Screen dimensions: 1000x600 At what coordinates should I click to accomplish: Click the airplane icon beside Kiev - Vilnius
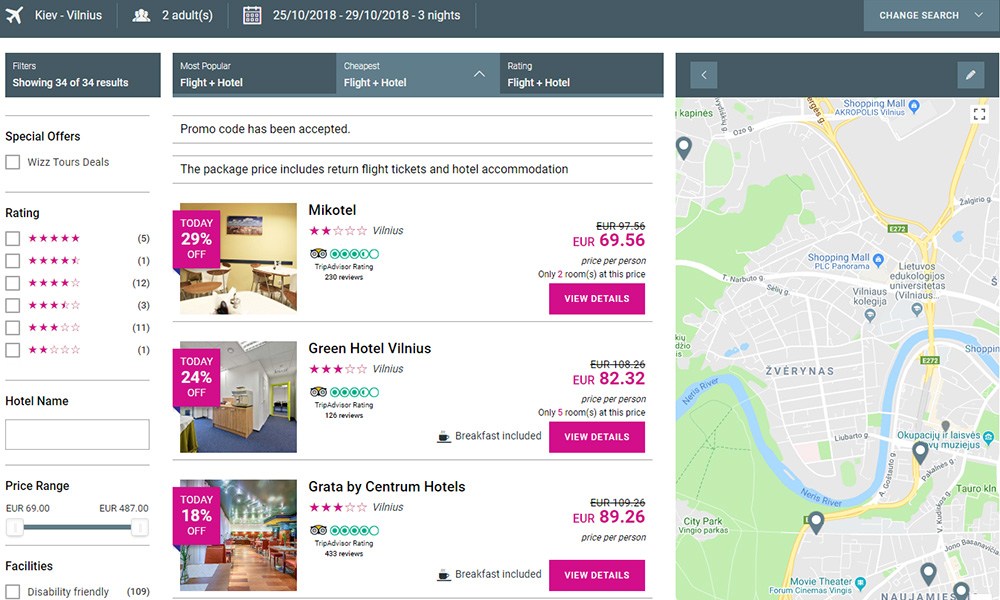[x=15, y=16]
